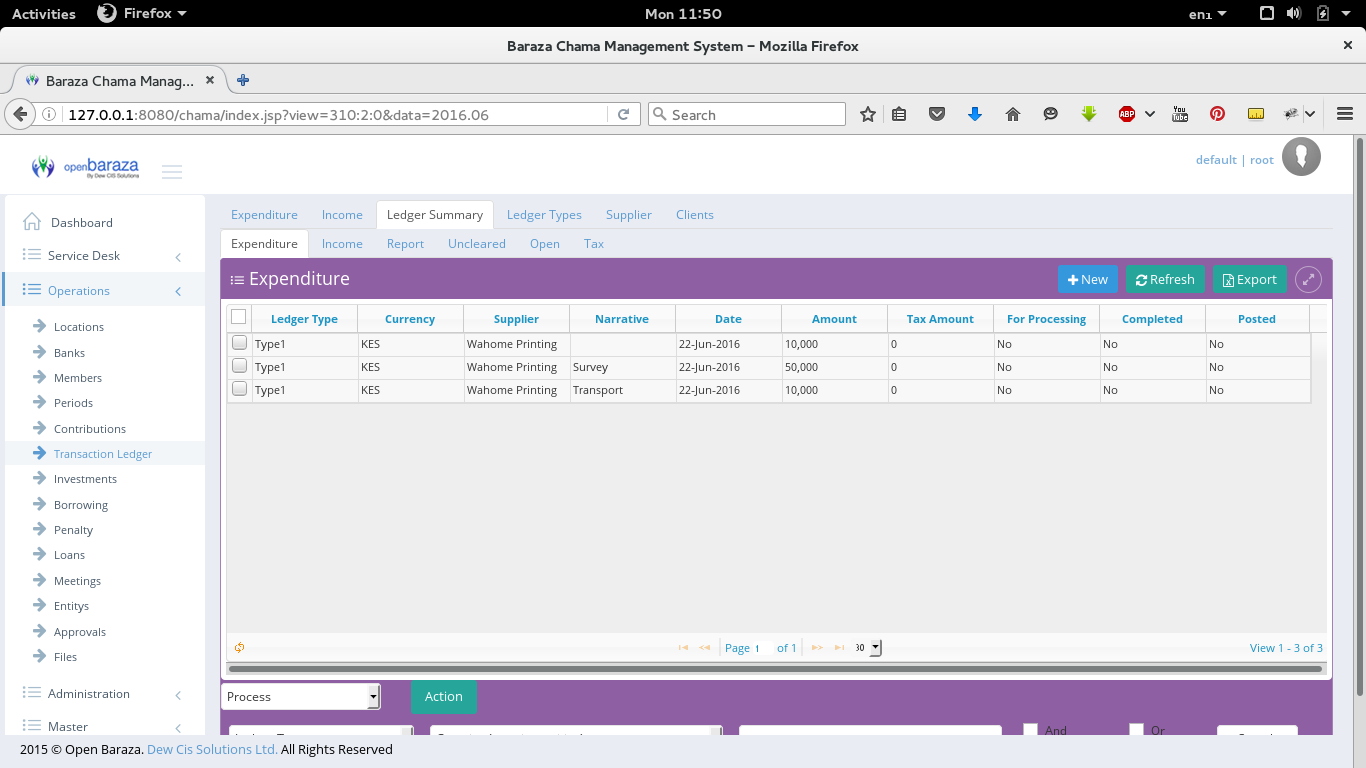Switch to the Ledger Types tab
This screenshot has height=768, width=1366.
(x=544, y=214)
